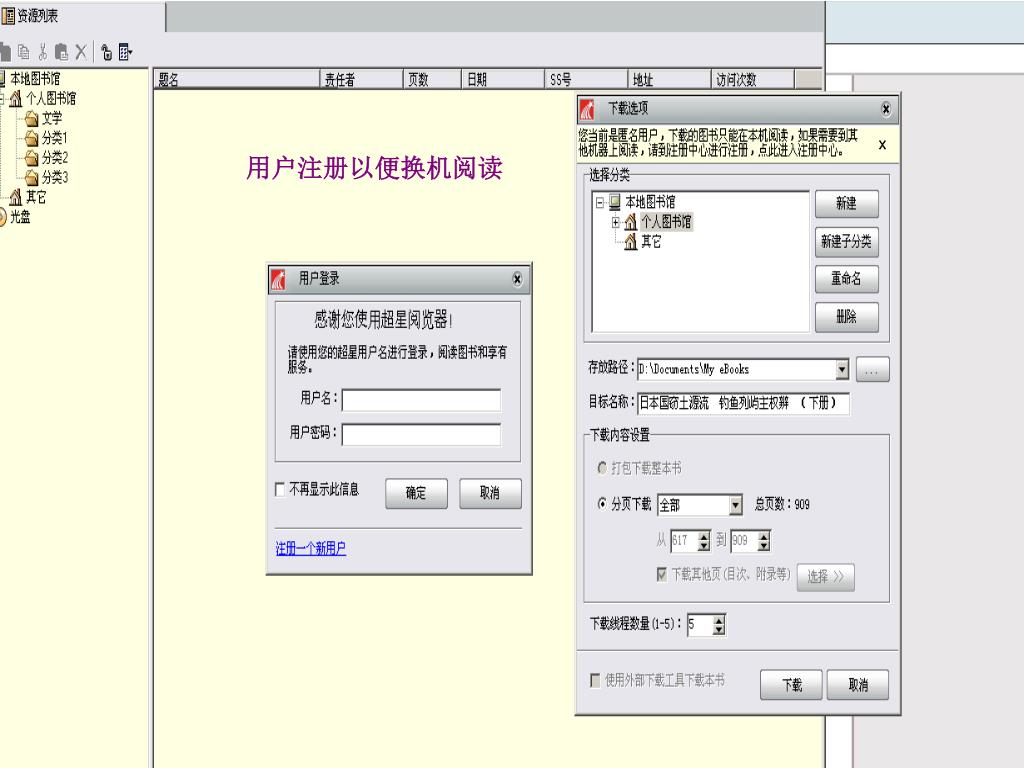Toggle 使用外部下载工具下载本书 checkbox
1024x768 pixels.
(x=596, y=680)
